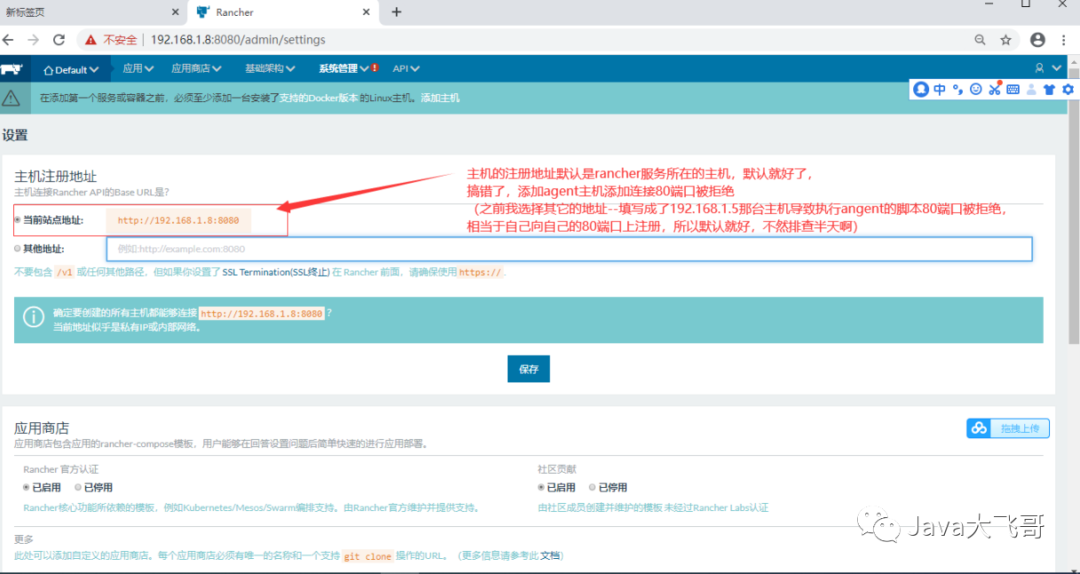
Task: Close the Rancher tab
Action: [x=368, y=12]
